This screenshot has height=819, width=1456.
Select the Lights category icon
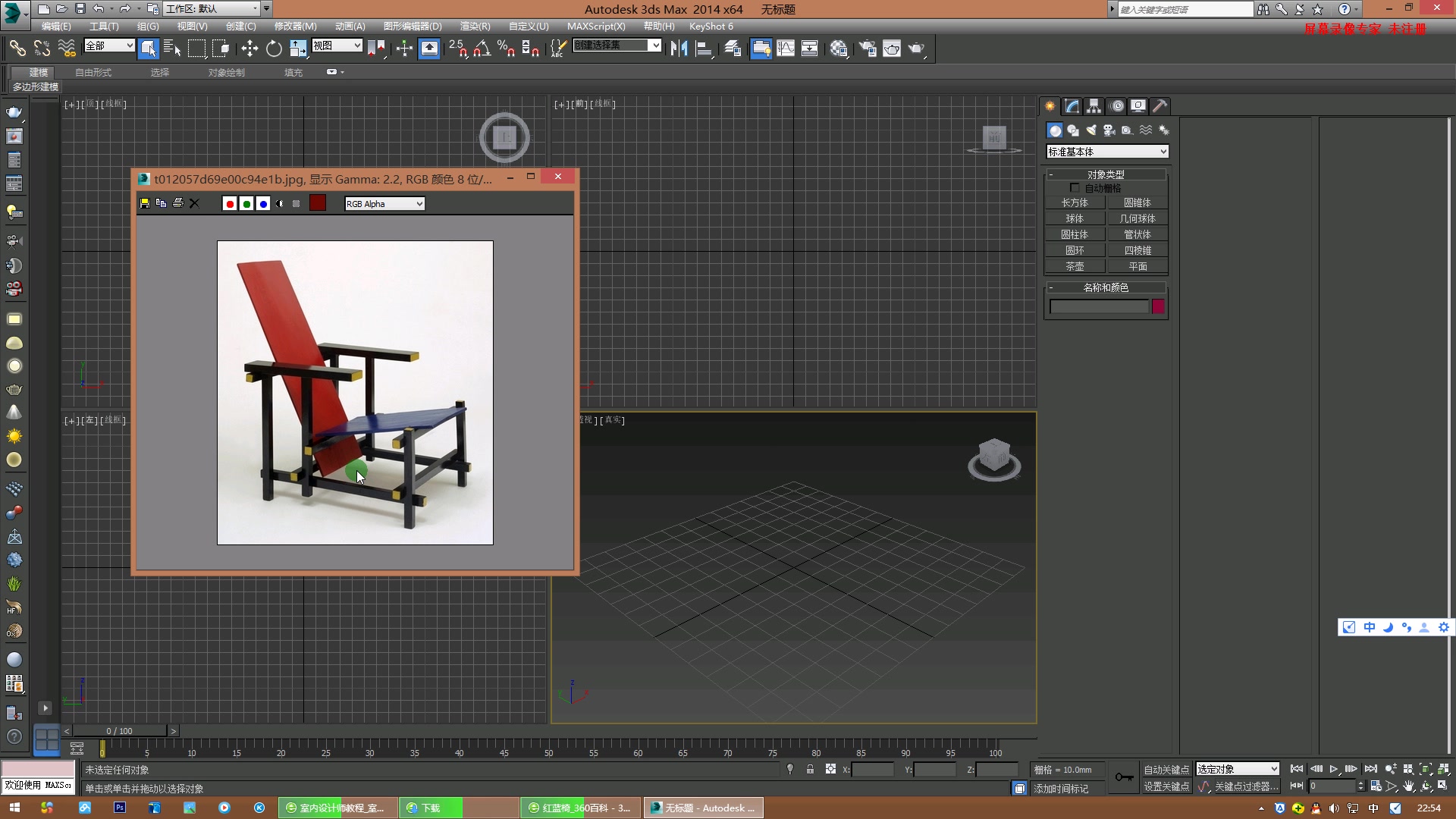click(x=1091, y=130)
